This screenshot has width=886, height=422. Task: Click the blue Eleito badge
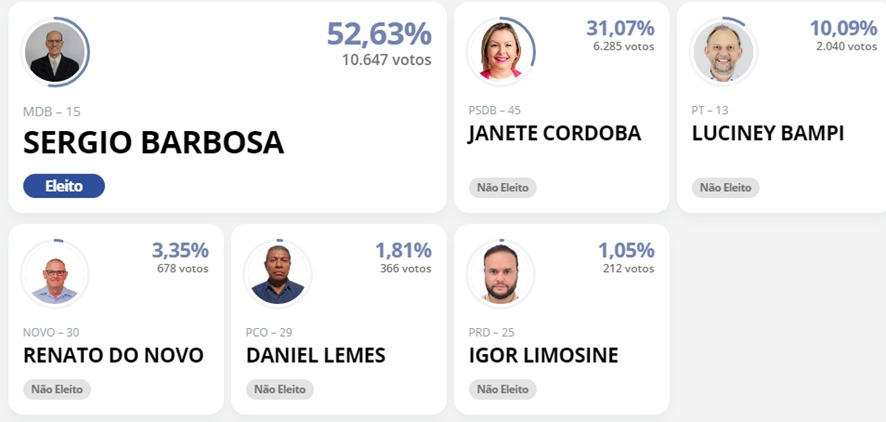click(x=64, y=186)
